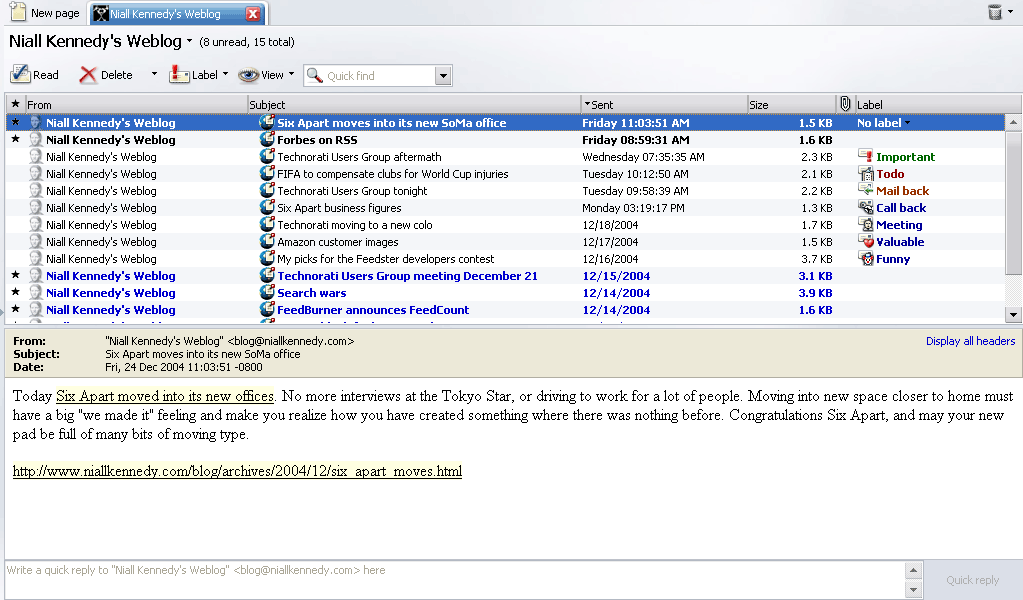This screenshot has height=600, width=1023.
Task: Click feed icon beside Technorati Users Group aftermath
Action: pos(267,157)
